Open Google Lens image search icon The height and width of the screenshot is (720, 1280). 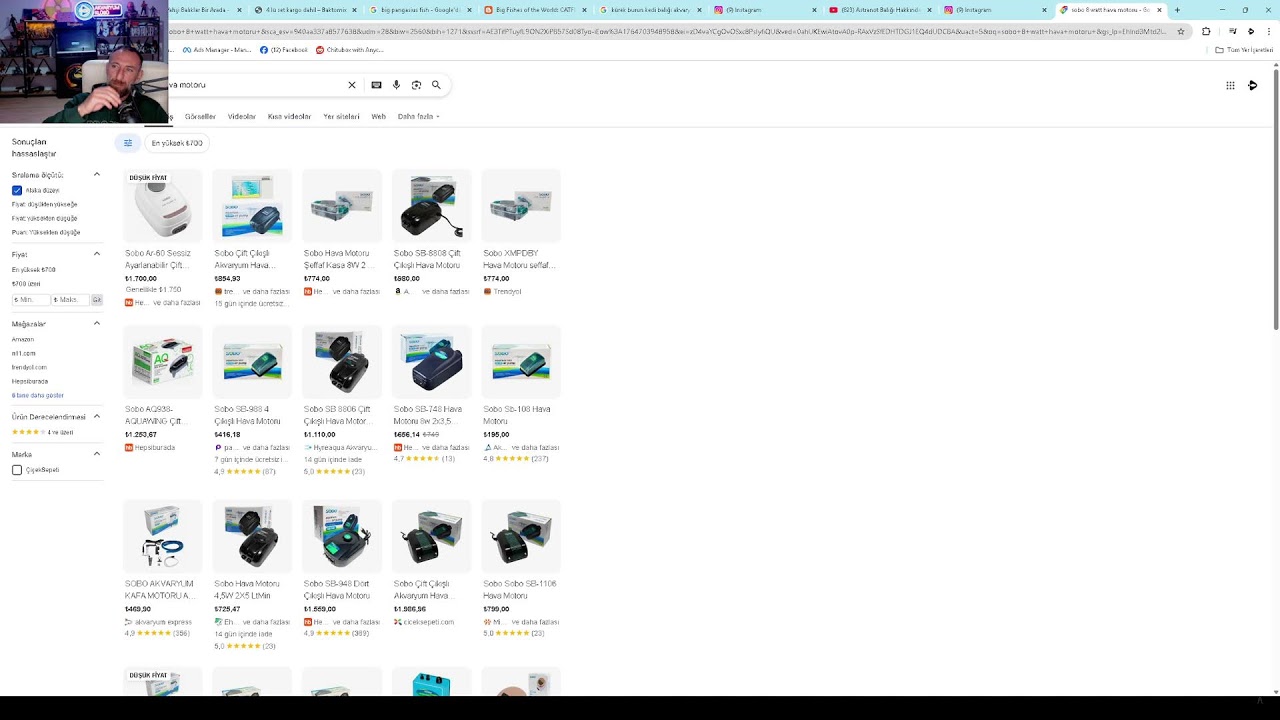pyautogui.click(x=416, y=85)
